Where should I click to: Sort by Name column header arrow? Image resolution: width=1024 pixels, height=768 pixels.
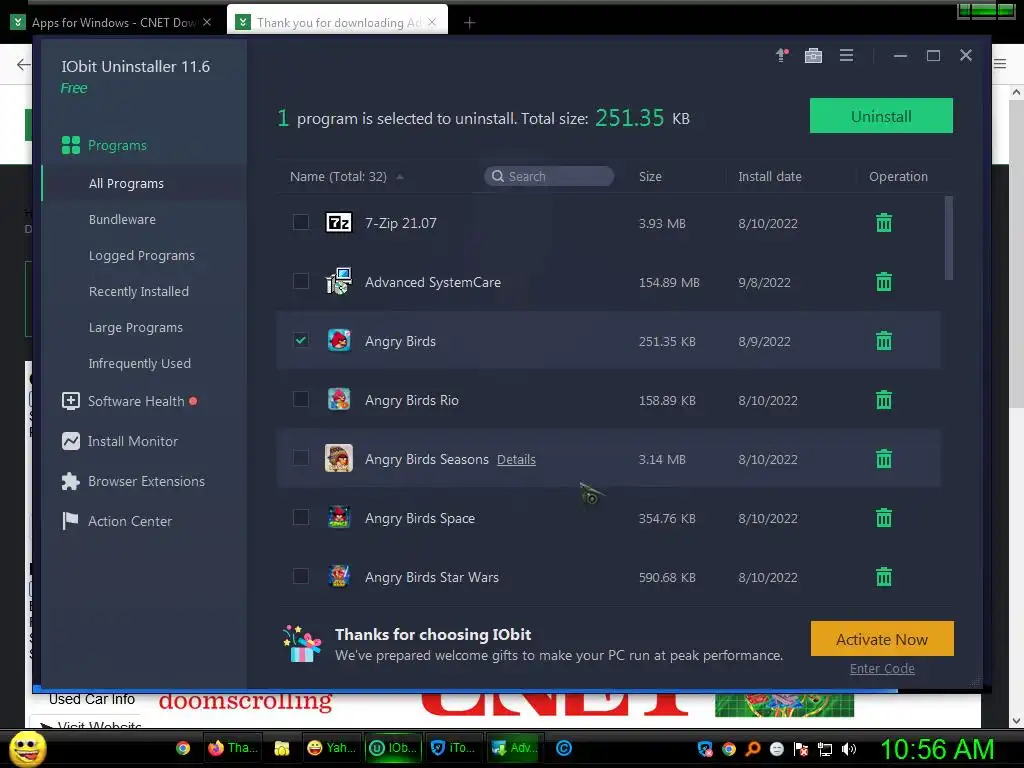point(400,176)
